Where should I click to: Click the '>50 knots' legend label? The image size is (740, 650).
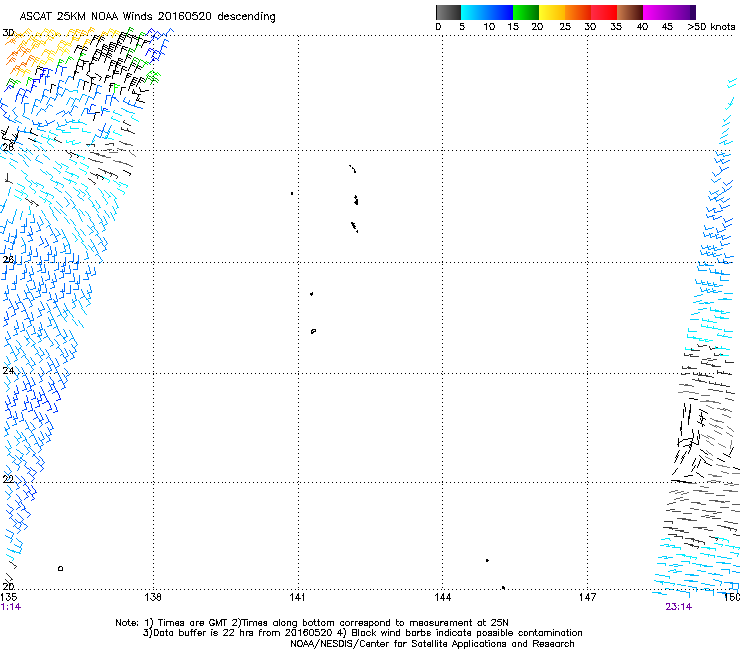tap(711, 27)
